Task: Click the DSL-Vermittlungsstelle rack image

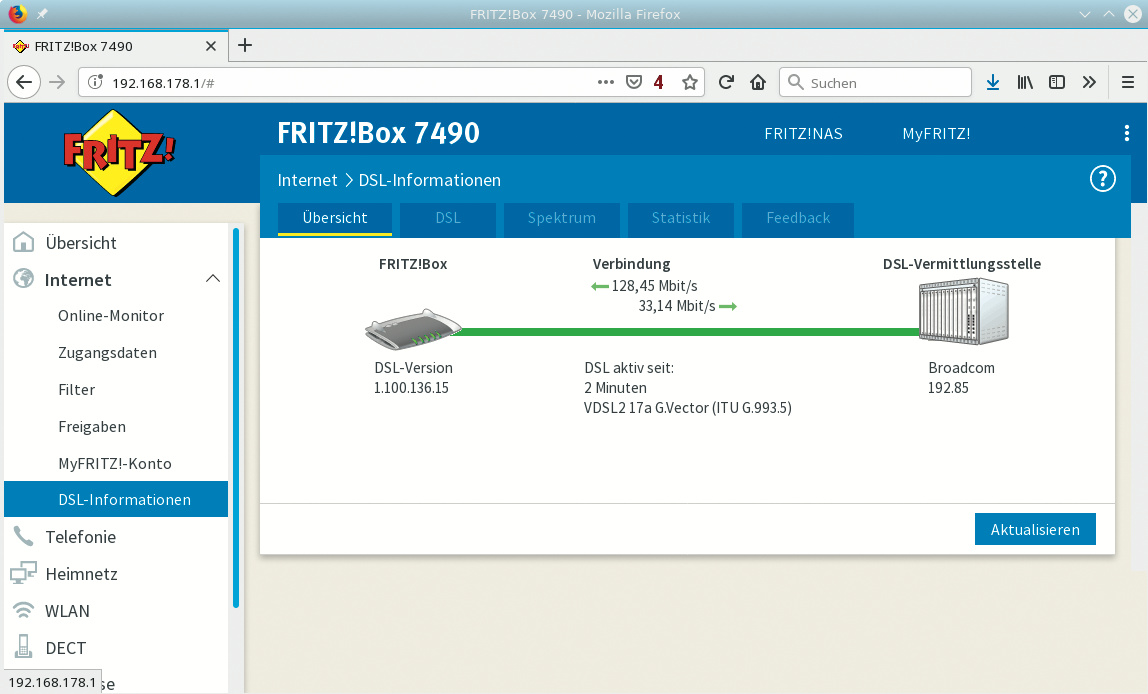Action: [x=964, y=312]
